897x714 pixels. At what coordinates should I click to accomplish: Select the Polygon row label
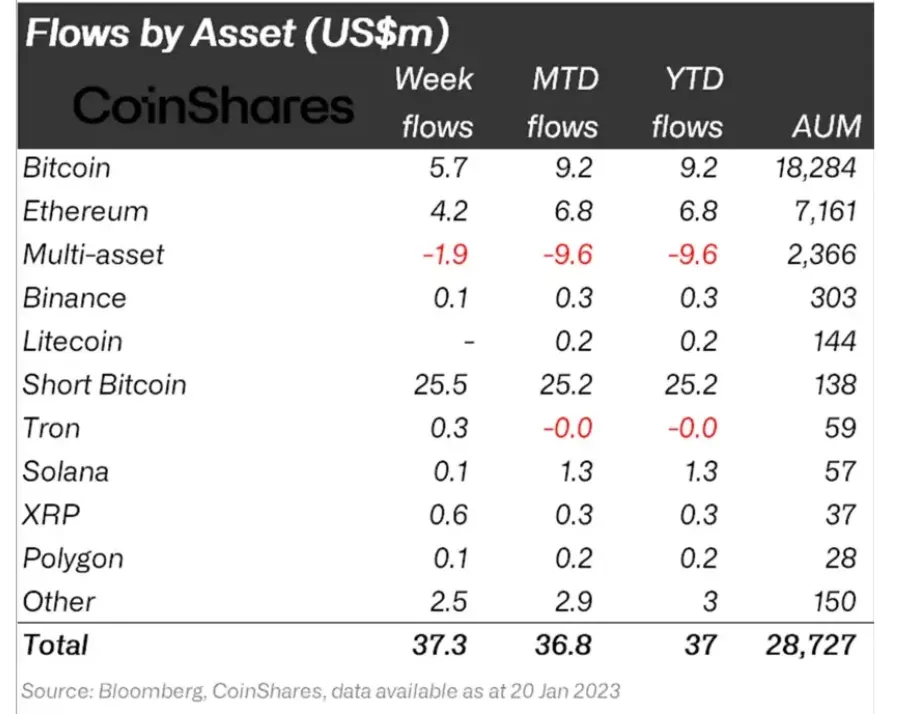pyautogui.click(x=72, y=557)
